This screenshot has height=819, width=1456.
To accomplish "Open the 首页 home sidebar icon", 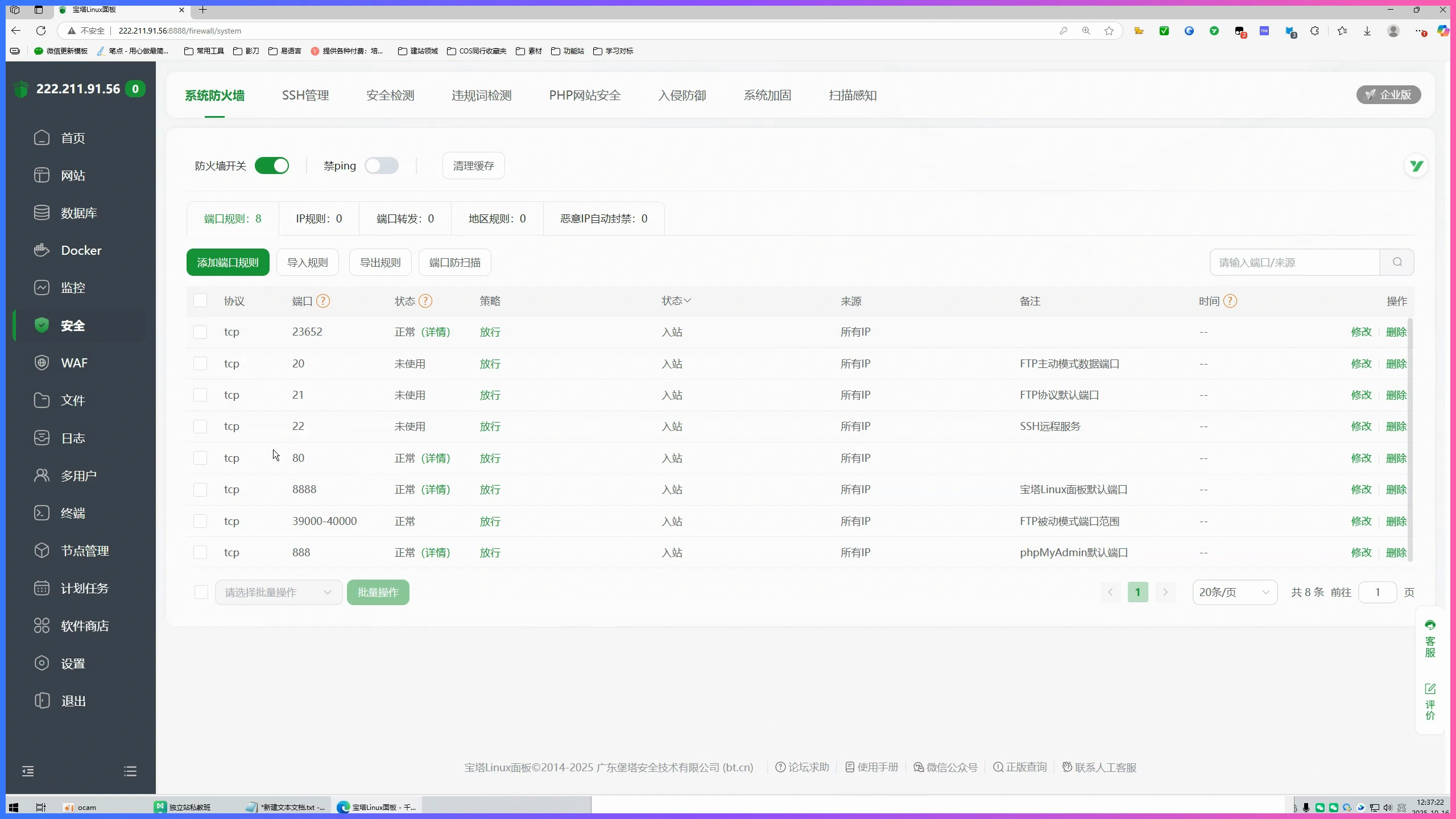I will [42, 138].
